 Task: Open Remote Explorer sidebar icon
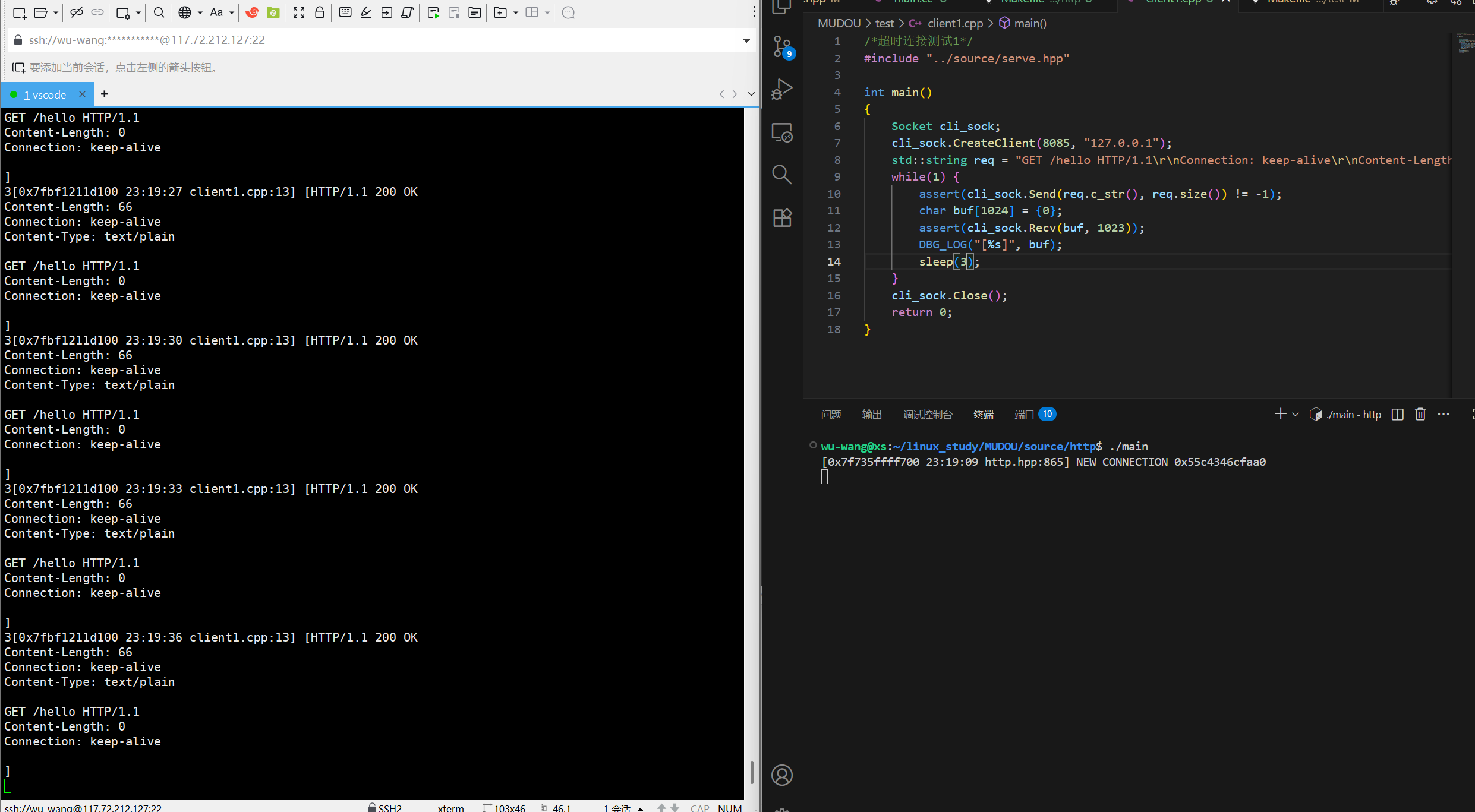click(x=782, y=132)
